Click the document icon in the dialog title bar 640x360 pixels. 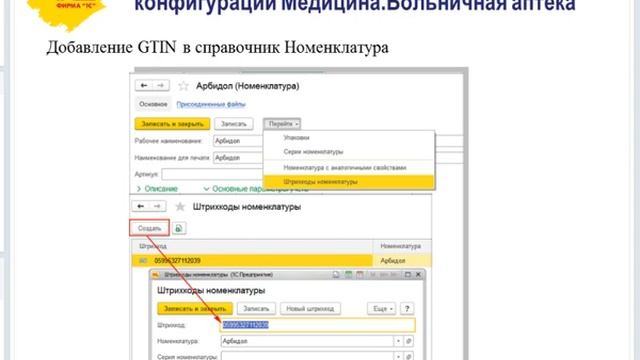[336, 275]
